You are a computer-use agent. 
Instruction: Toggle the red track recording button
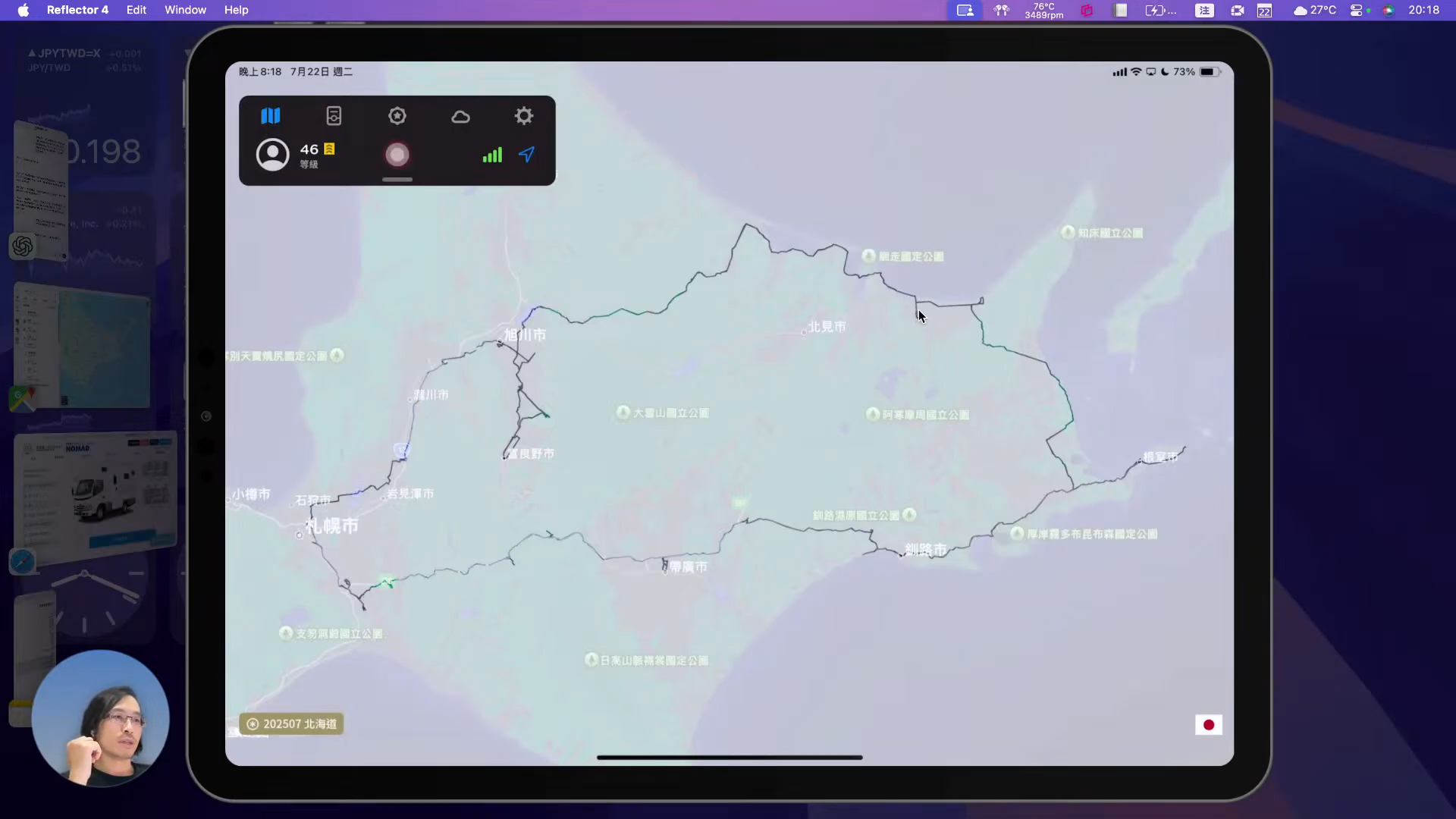[x=397, y=155]
